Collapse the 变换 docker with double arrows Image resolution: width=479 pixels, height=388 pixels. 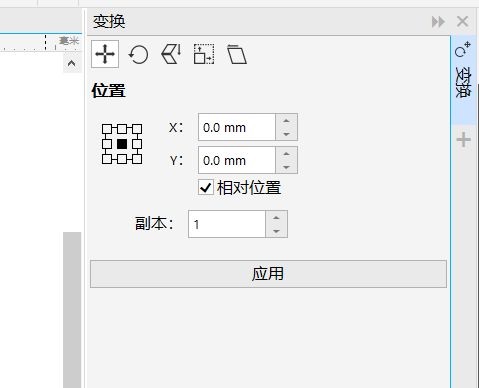pyautogui.click(x=438, y=22)
